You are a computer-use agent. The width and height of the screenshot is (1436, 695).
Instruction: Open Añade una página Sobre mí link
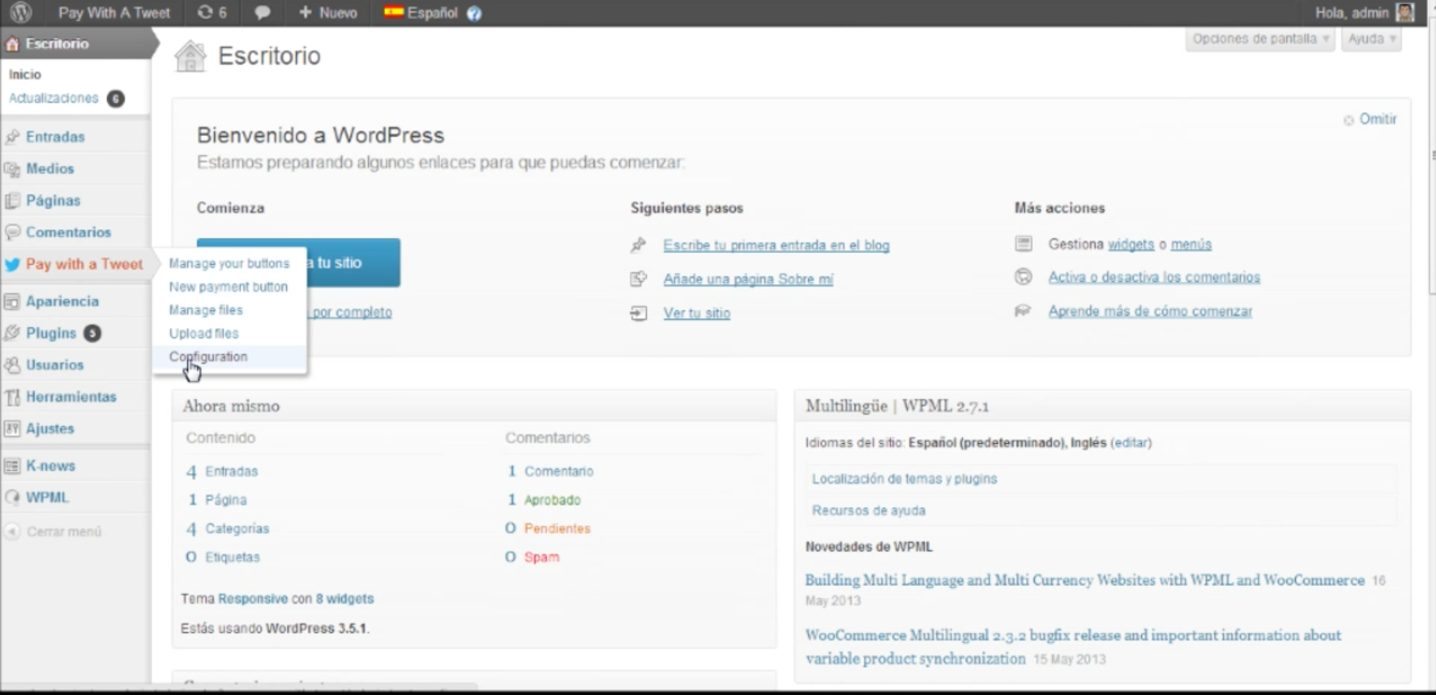[748, 279]
